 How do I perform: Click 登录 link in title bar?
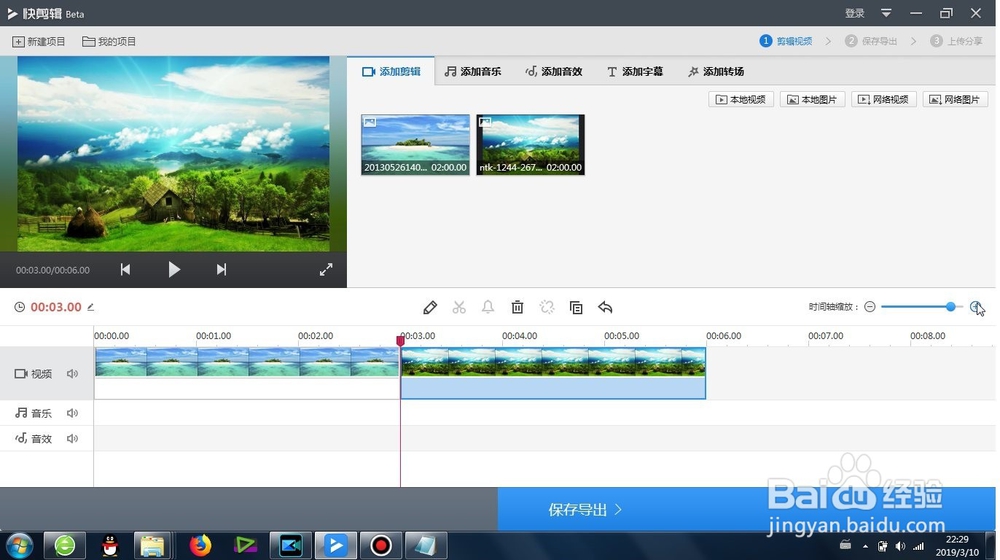pyautogui.click(x=855, y=13)
